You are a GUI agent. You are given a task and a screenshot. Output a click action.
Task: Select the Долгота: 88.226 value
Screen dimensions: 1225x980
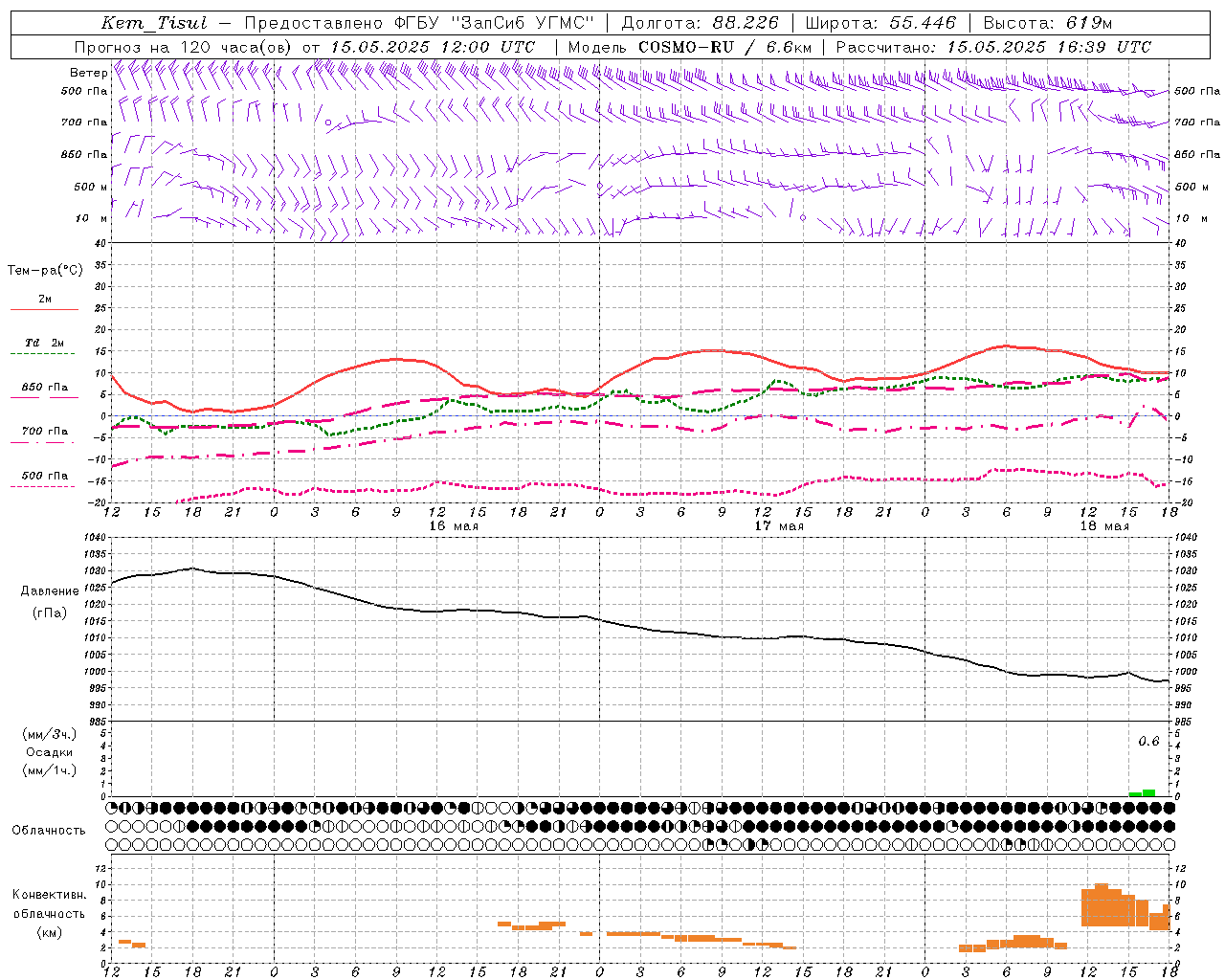pos(701,23)
